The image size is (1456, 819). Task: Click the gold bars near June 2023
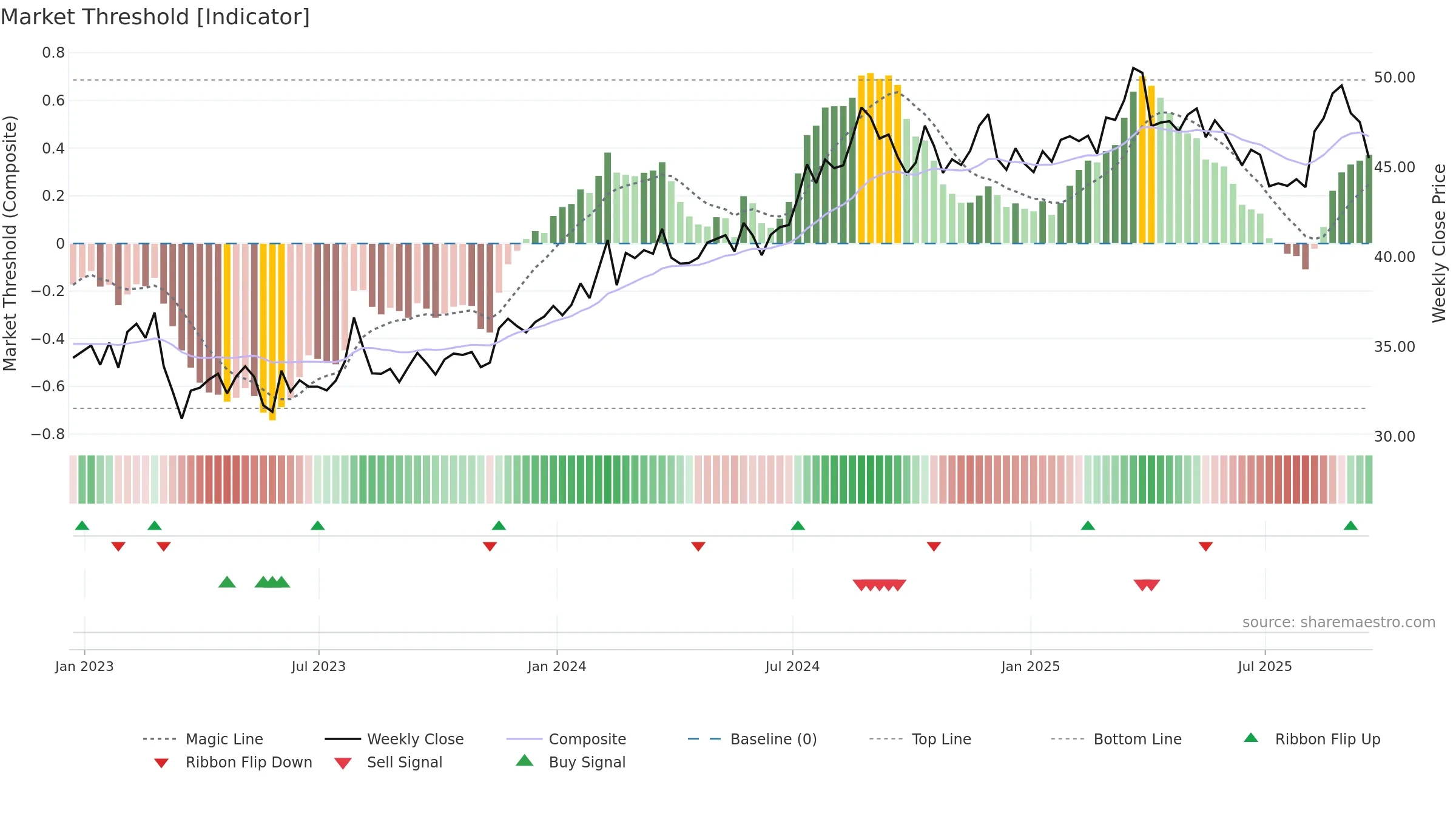(x=272, y=331)
